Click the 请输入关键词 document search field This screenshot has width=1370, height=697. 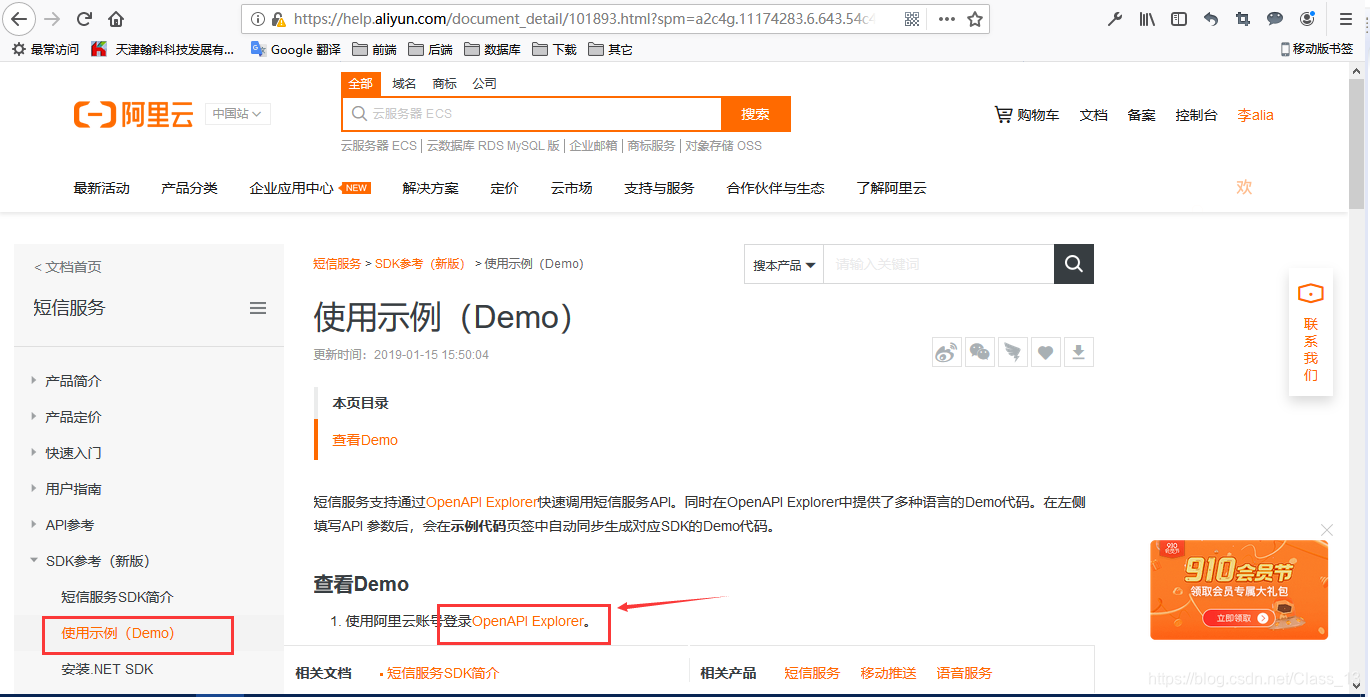point(938,265)
